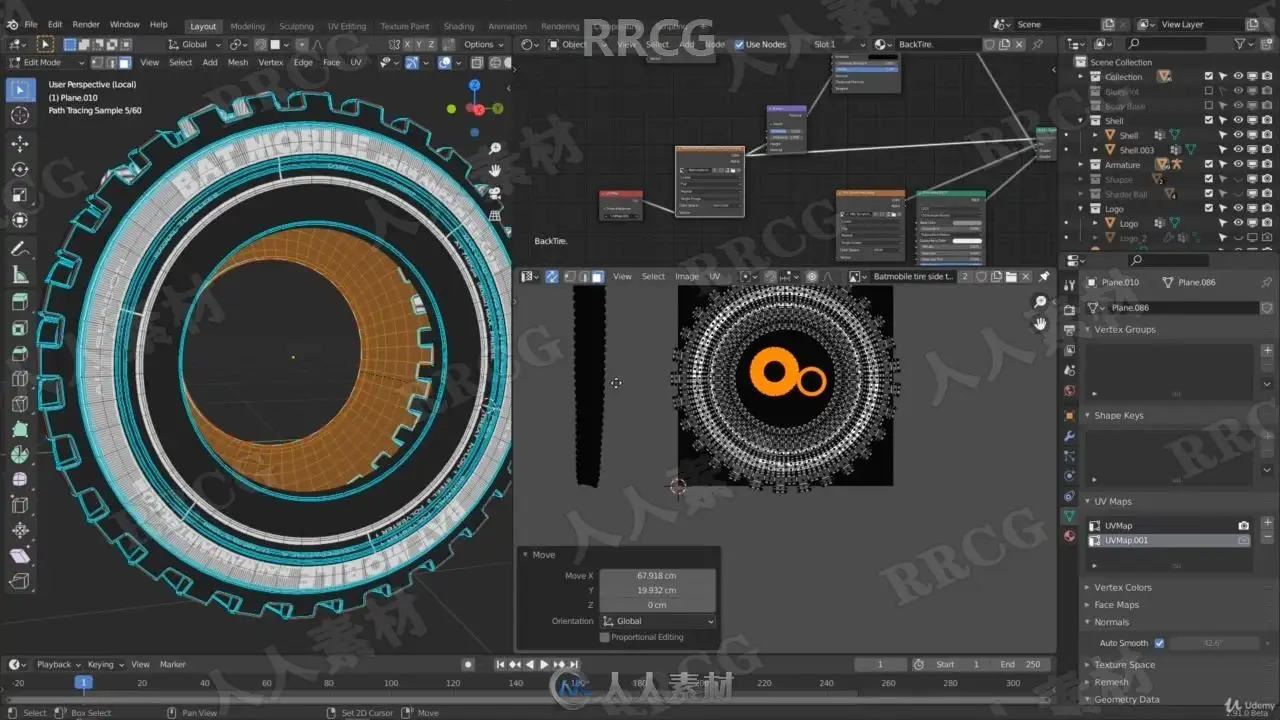Open Modifier wrench properties tab
1280x720 pixels.
point(1069,437)
